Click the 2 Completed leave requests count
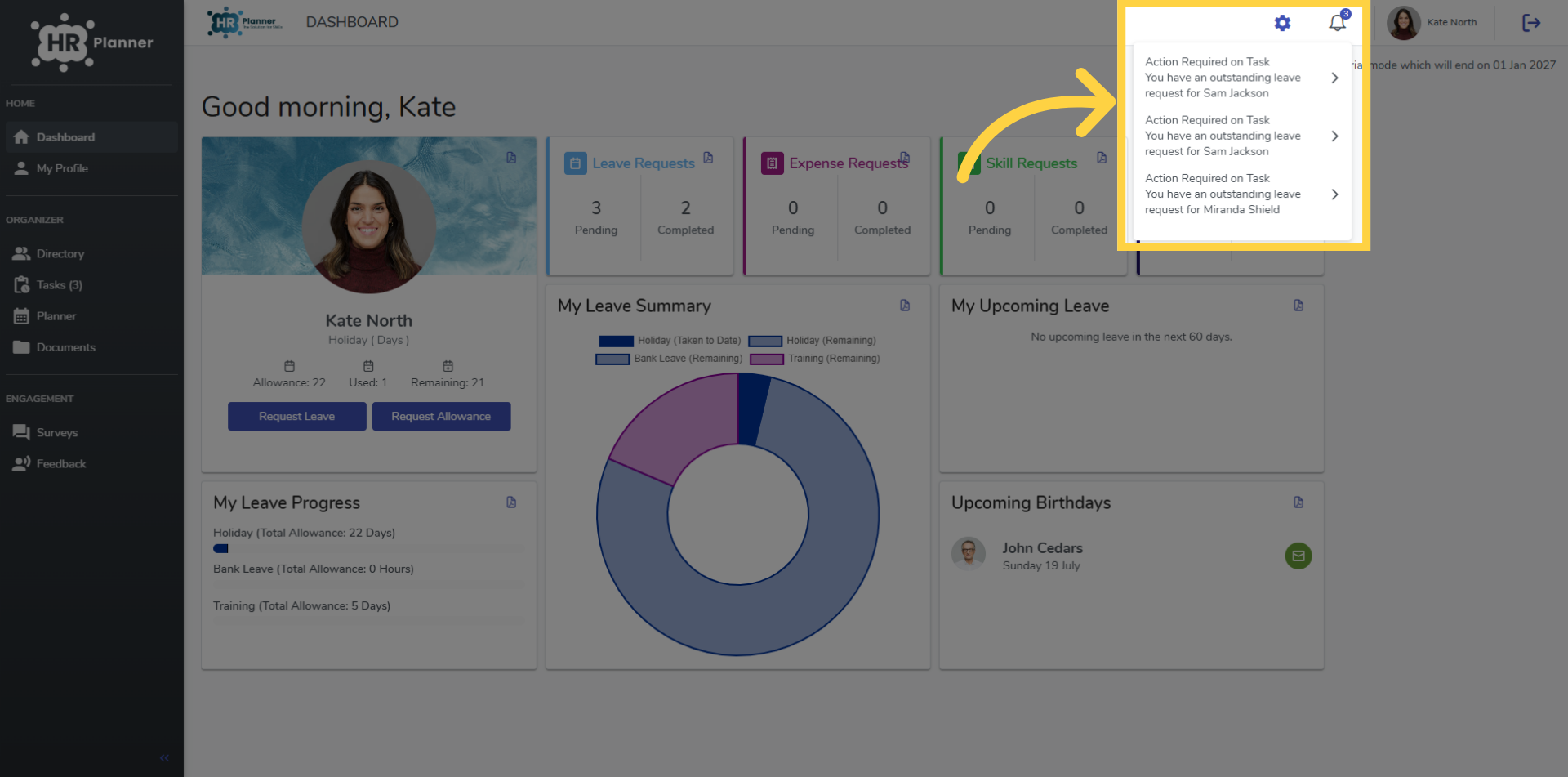 tap(686, 208)
